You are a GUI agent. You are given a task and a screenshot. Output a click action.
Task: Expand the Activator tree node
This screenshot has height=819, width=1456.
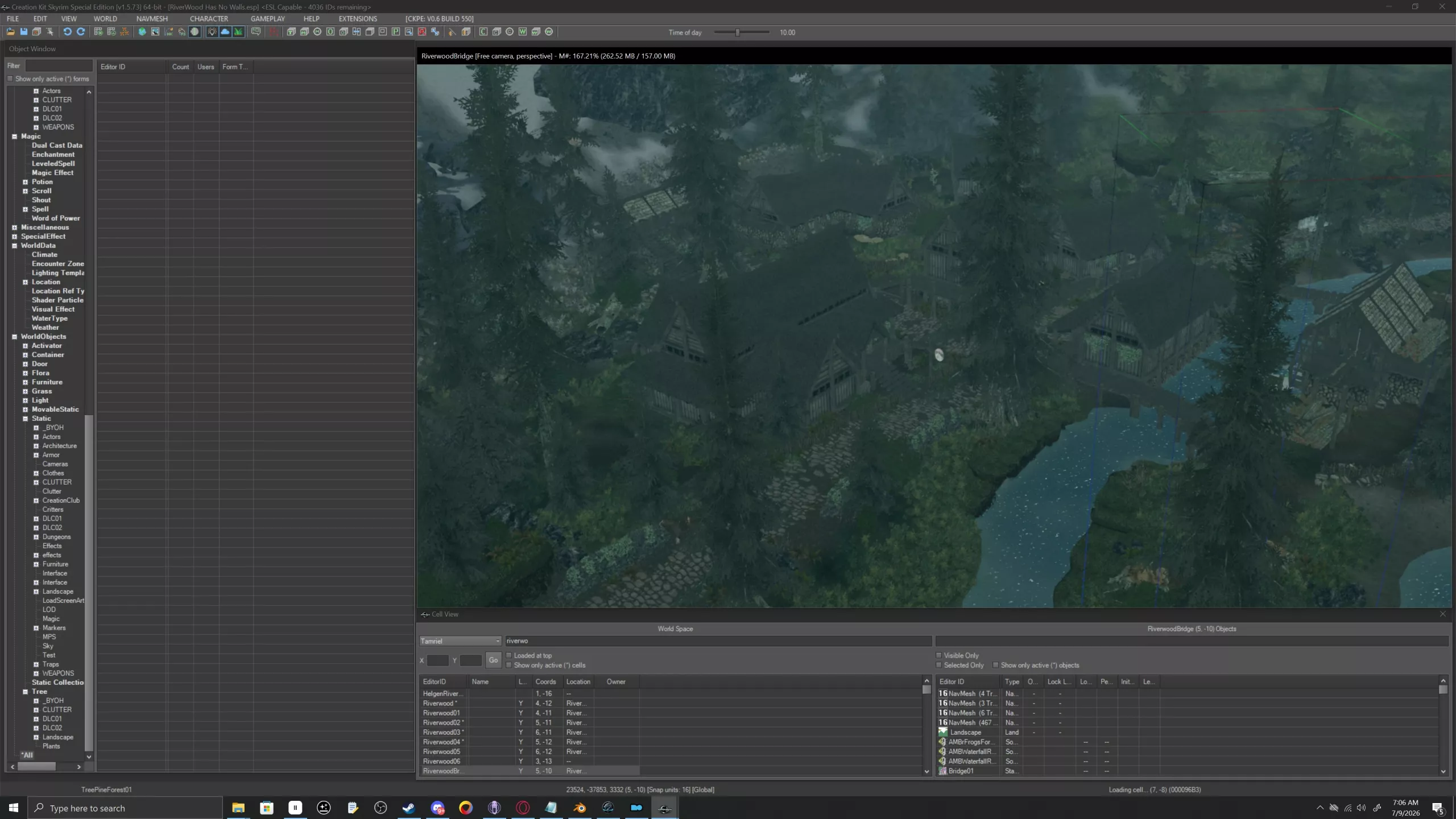[x=25, y=346]
